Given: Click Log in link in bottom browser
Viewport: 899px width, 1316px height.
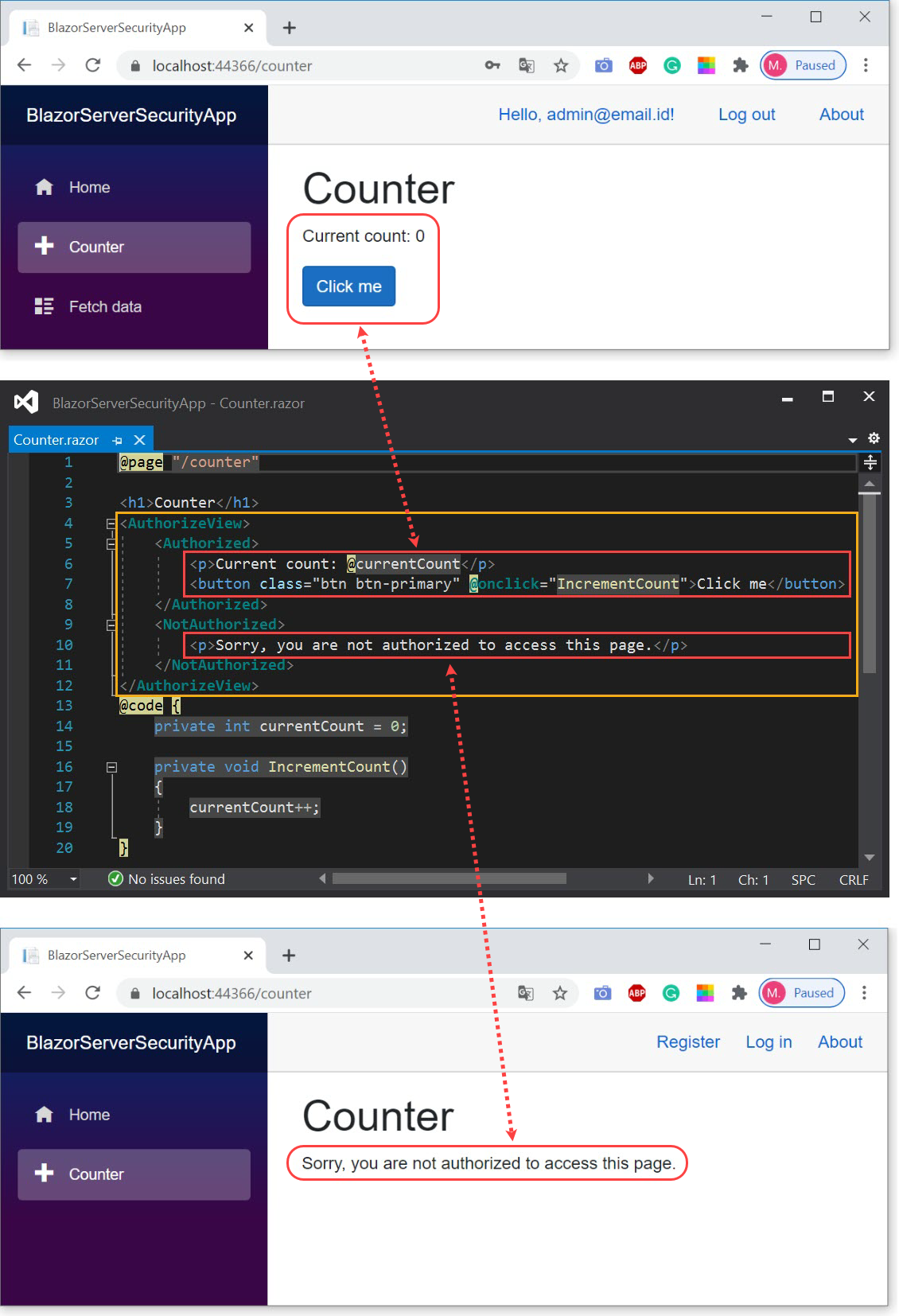Looking at the screenshot, I should pos(769,1042).
